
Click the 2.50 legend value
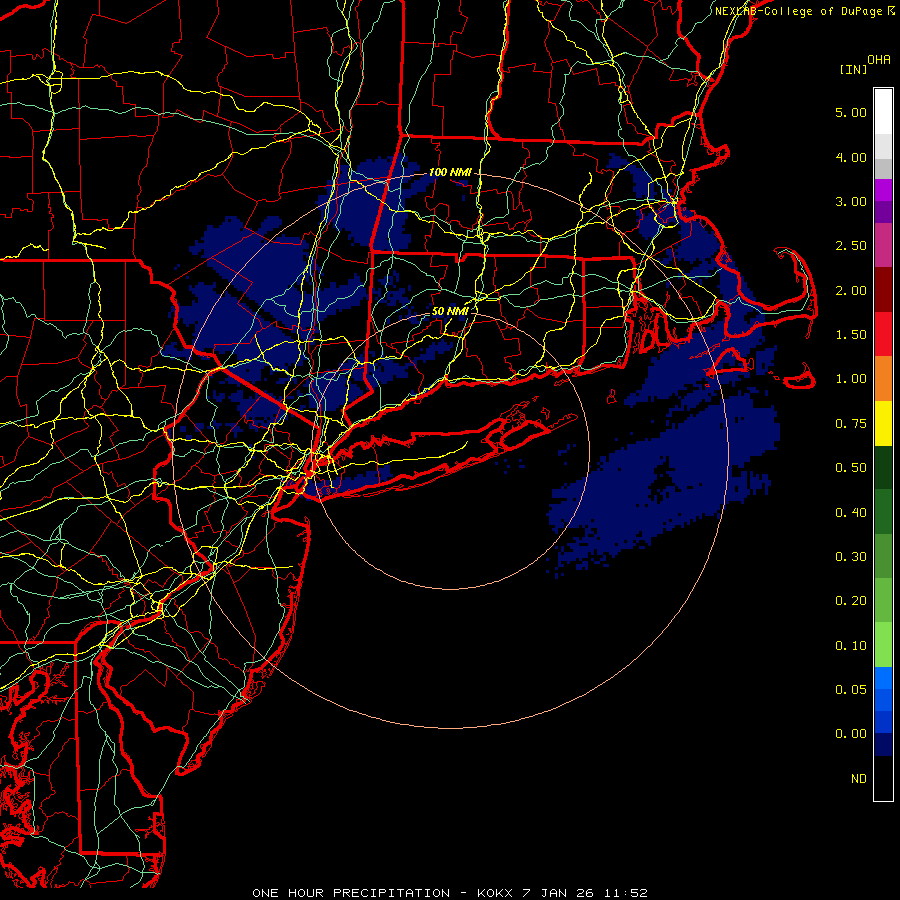[x=851, y=246]
